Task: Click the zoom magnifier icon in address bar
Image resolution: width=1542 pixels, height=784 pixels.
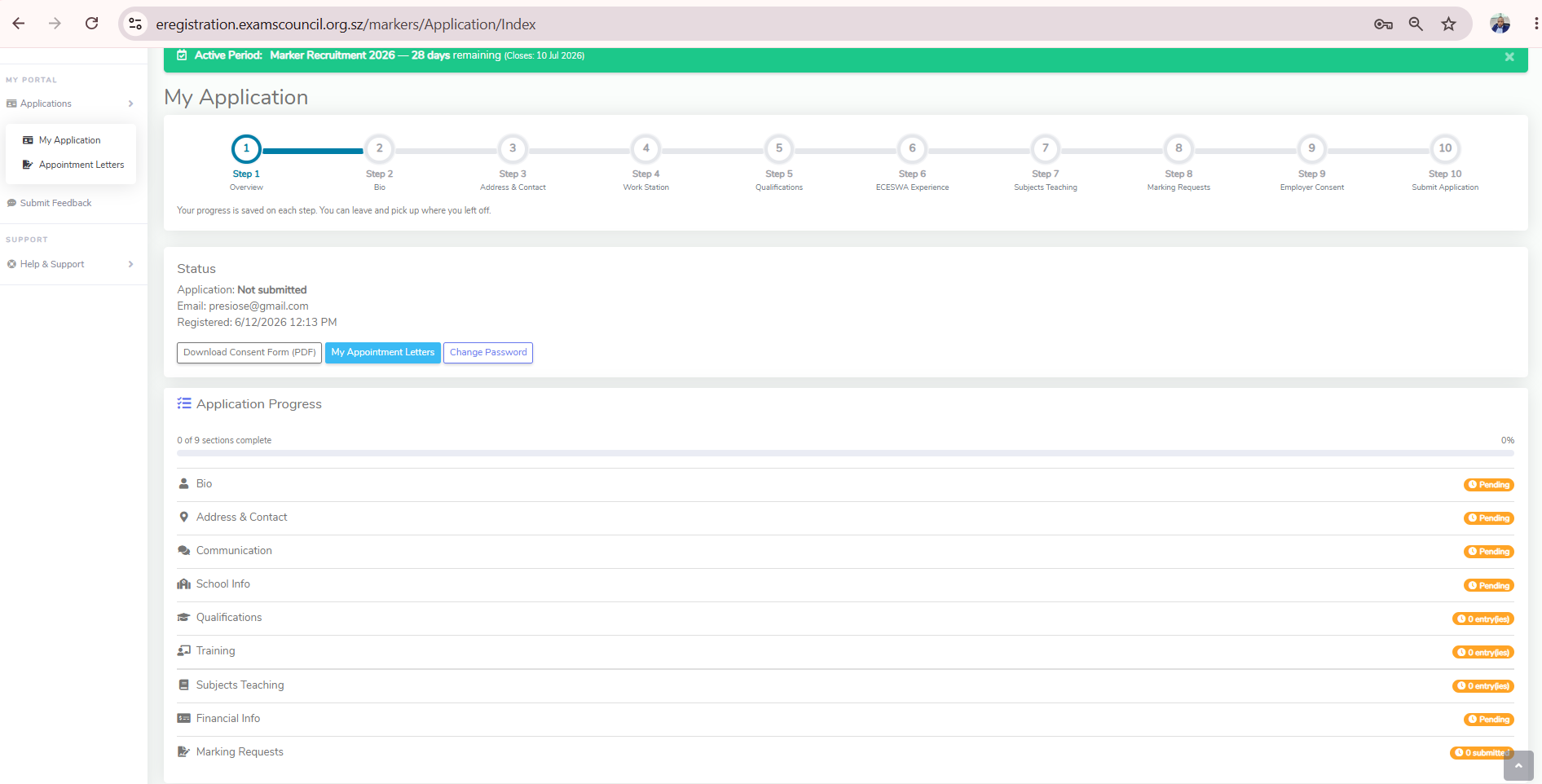Action: (x=1416, y=24)
